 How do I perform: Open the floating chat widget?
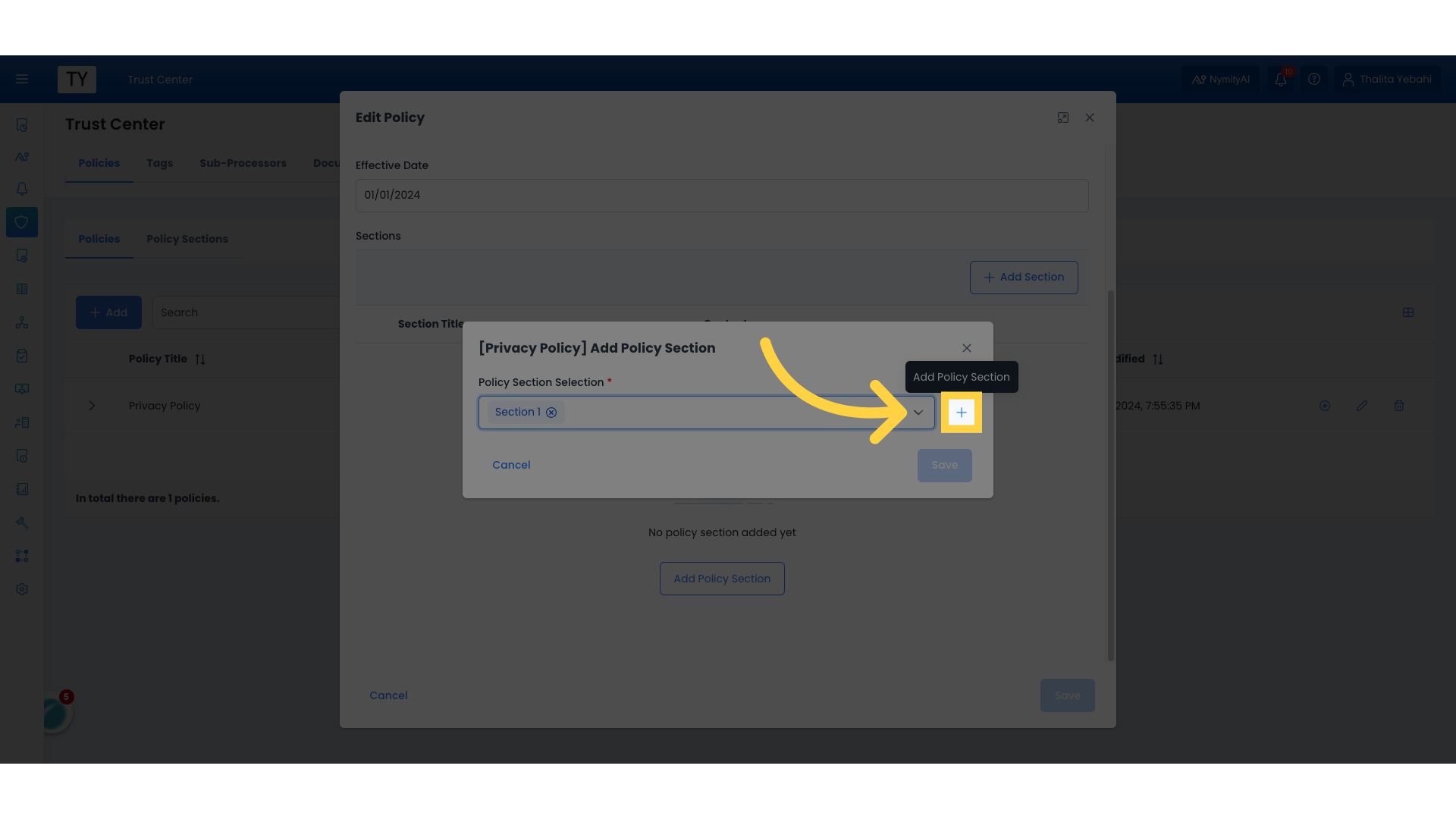point(55,713)
